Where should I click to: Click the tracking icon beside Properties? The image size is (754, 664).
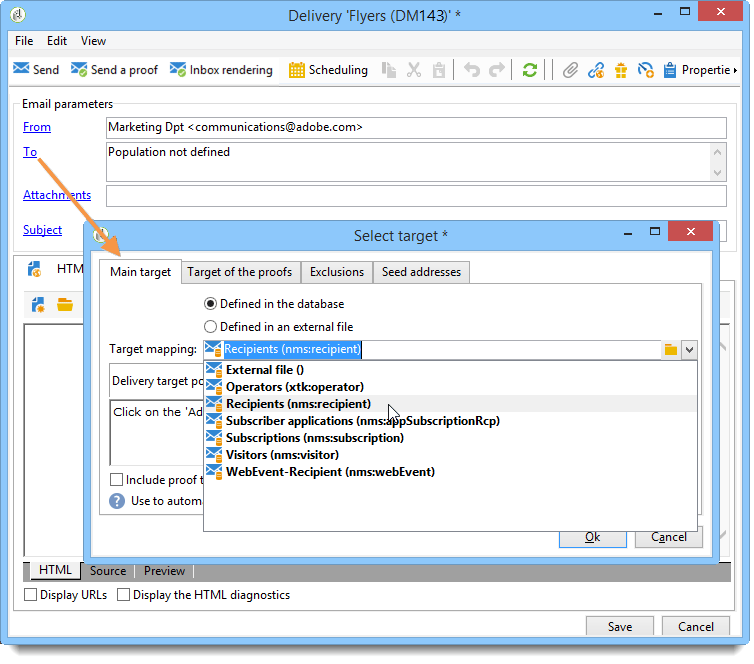(645, 70)
